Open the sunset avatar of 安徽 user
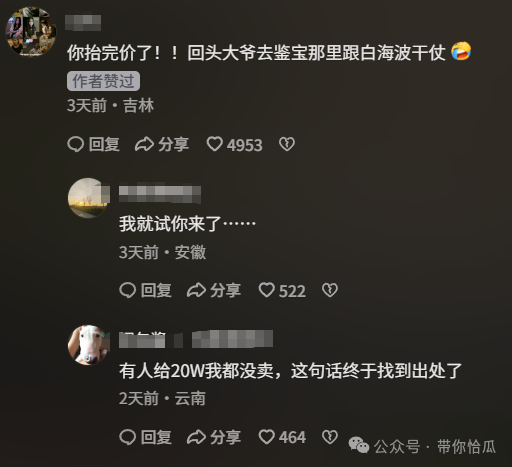 point(88,198)
